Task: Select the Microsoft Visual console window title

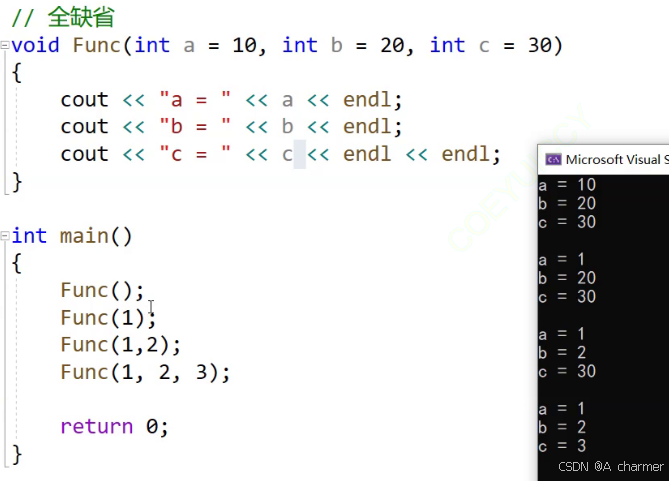Action: 617,160
